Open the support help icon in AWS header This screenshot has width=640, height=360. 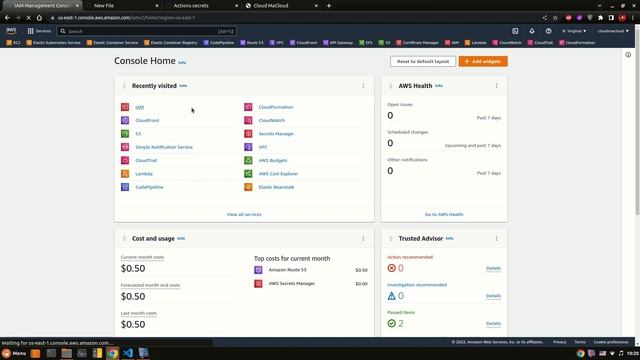[x=548, y=31]
